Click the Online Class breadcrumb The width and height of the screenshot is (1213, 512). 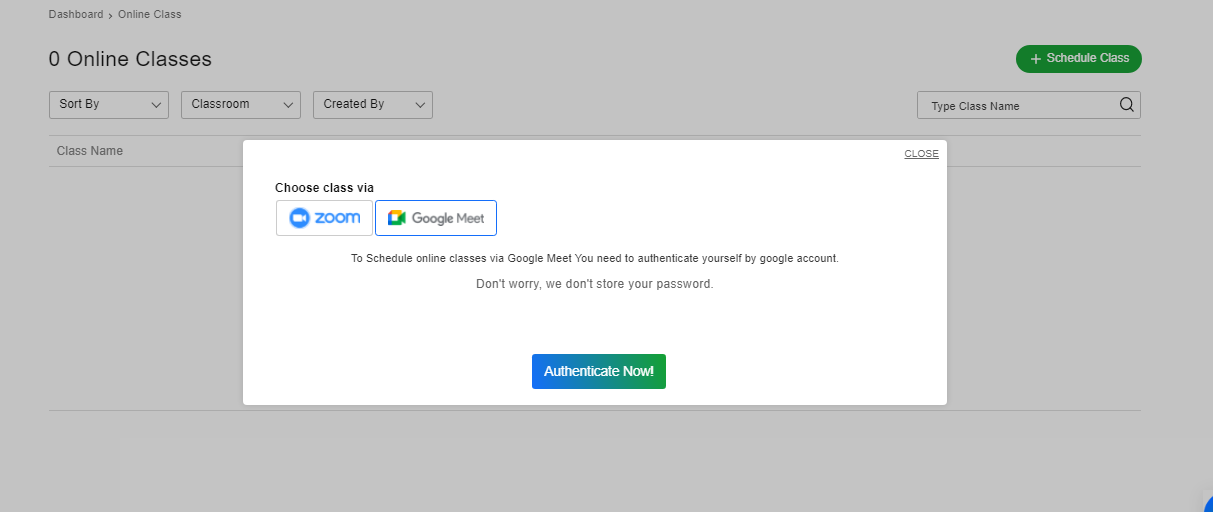(150, 15)
